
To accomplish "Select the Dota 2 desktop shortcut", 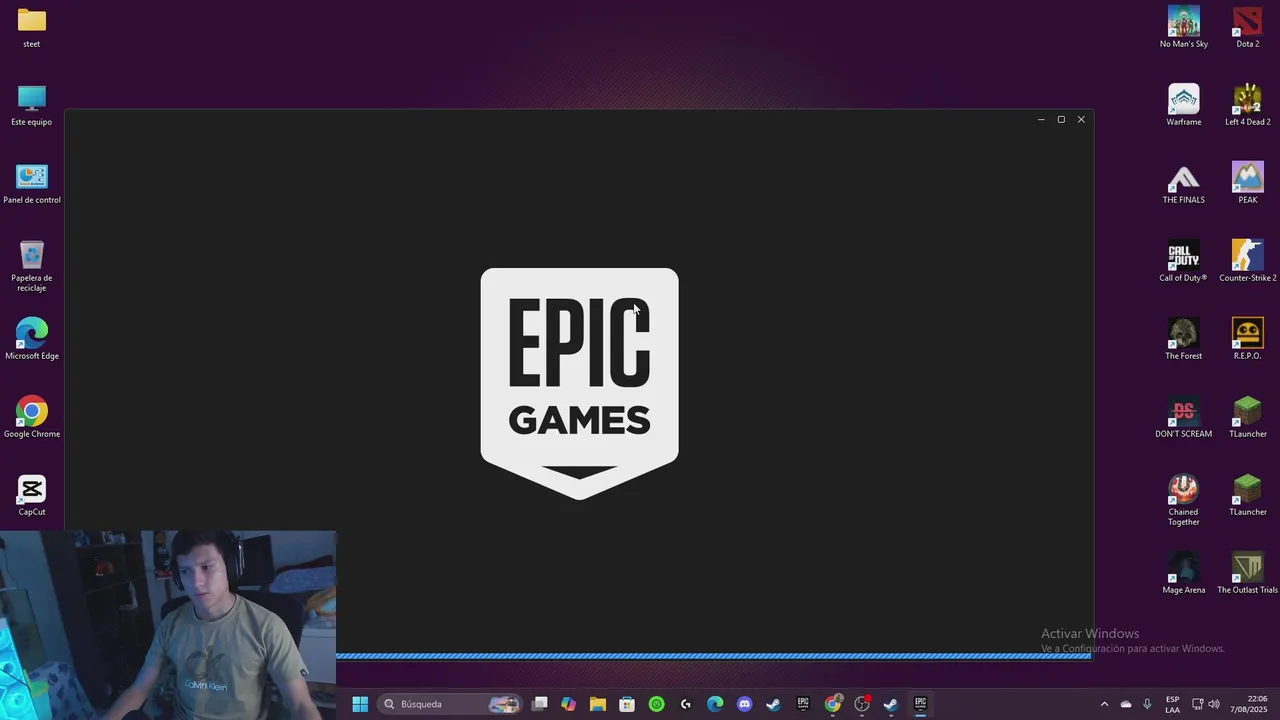I will pos(1248,27).
